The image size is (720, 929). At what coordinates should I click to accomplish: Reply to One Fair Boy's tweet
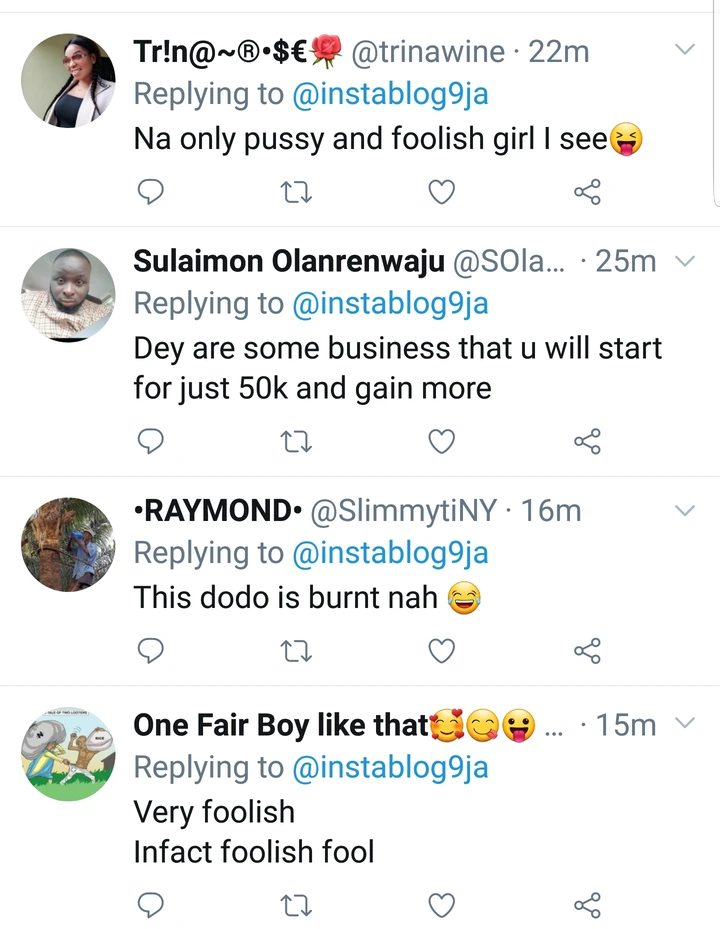coord(150,905)
